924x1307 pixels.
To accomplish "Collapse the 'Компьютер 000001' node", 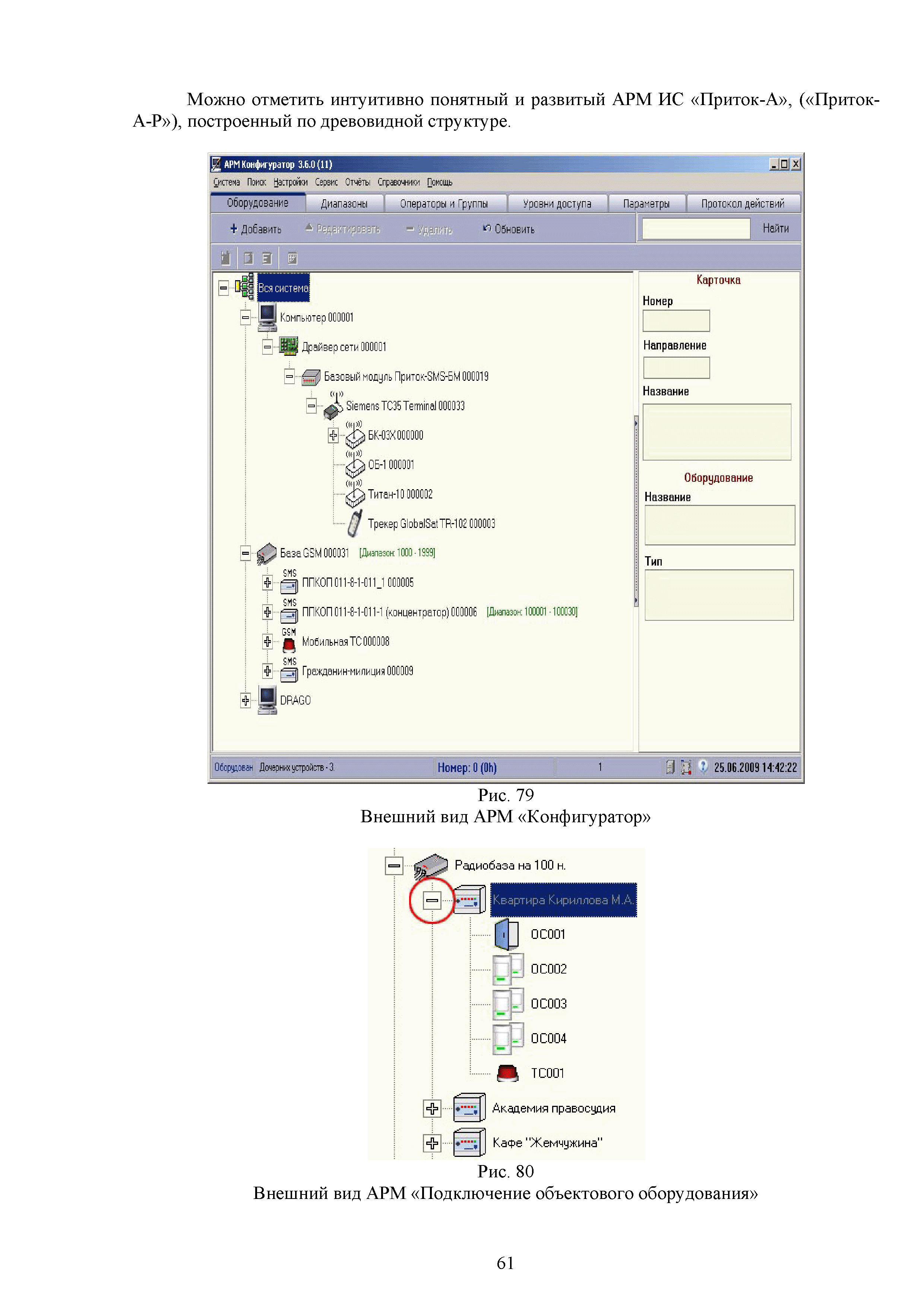I will [246, 318].
